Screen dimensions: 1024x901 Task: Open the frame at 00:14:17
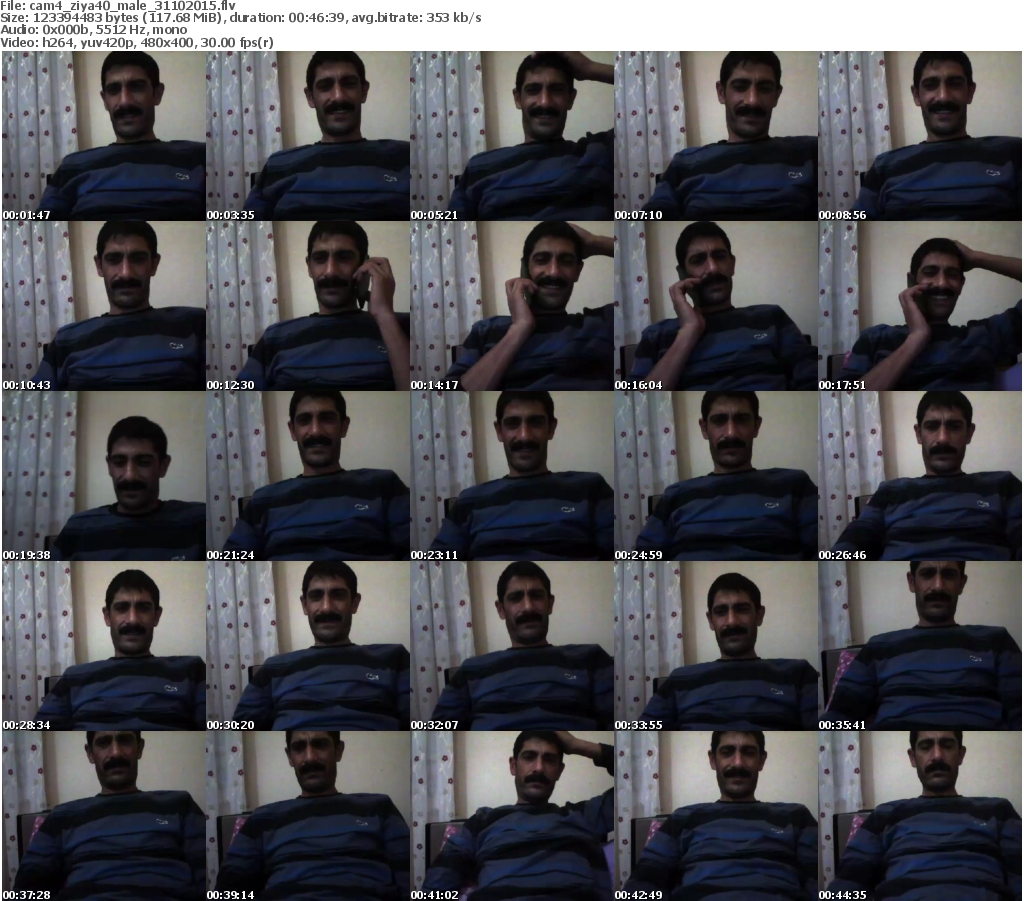(x=512, y=306)
